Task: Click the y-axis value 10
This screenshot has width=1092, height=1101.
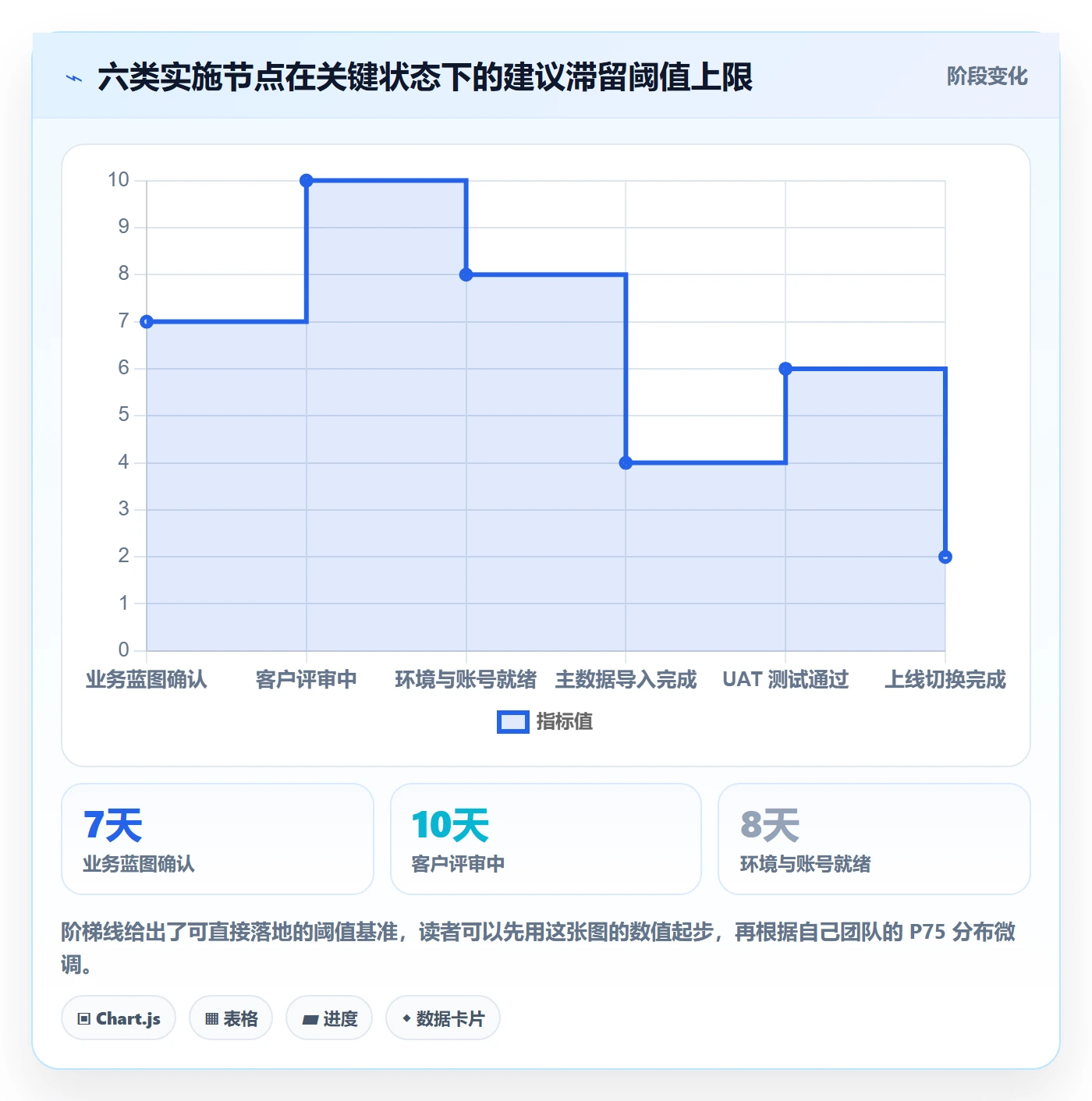Action: tap(119, 180)
